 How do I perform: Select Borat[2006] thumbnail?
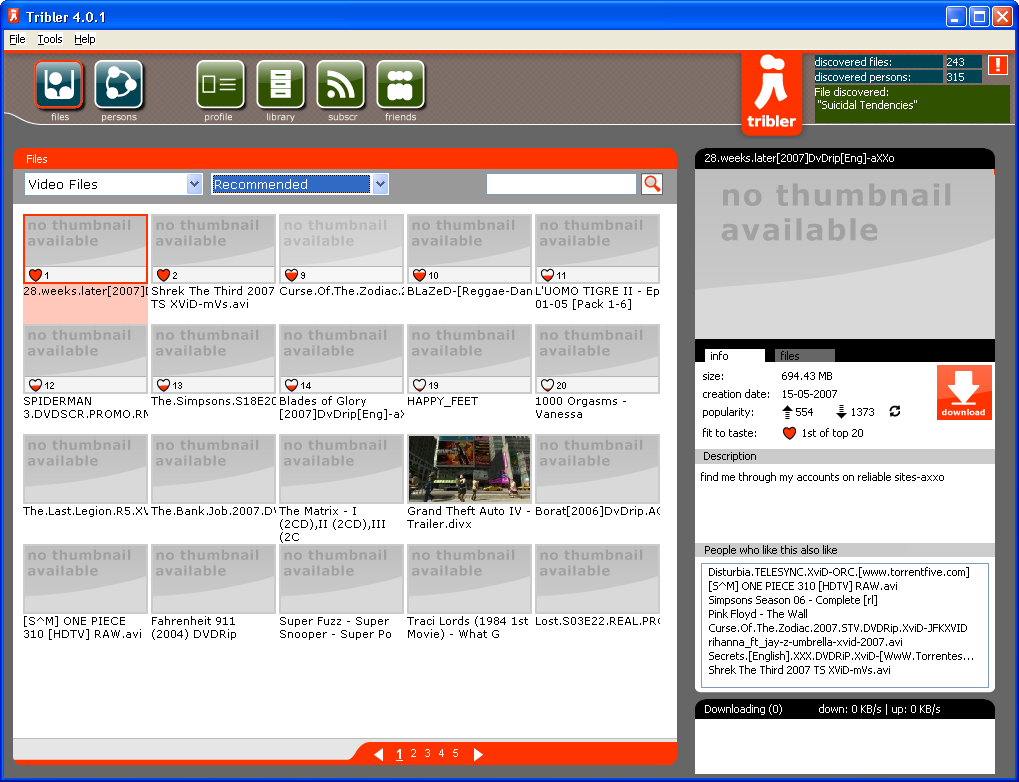pyautogui.click(x=597, y=469)
